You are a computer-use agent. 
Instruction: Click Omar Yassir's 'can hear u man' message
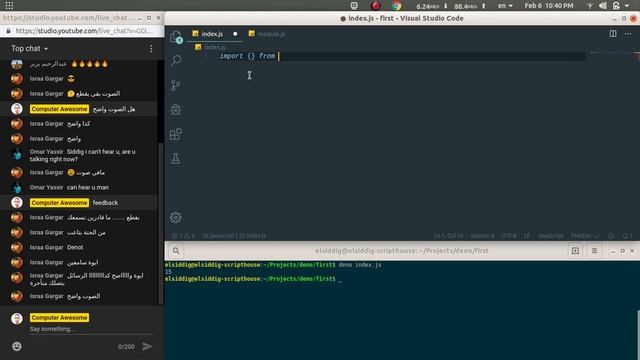pyautogui.click(x=88, y=187)
